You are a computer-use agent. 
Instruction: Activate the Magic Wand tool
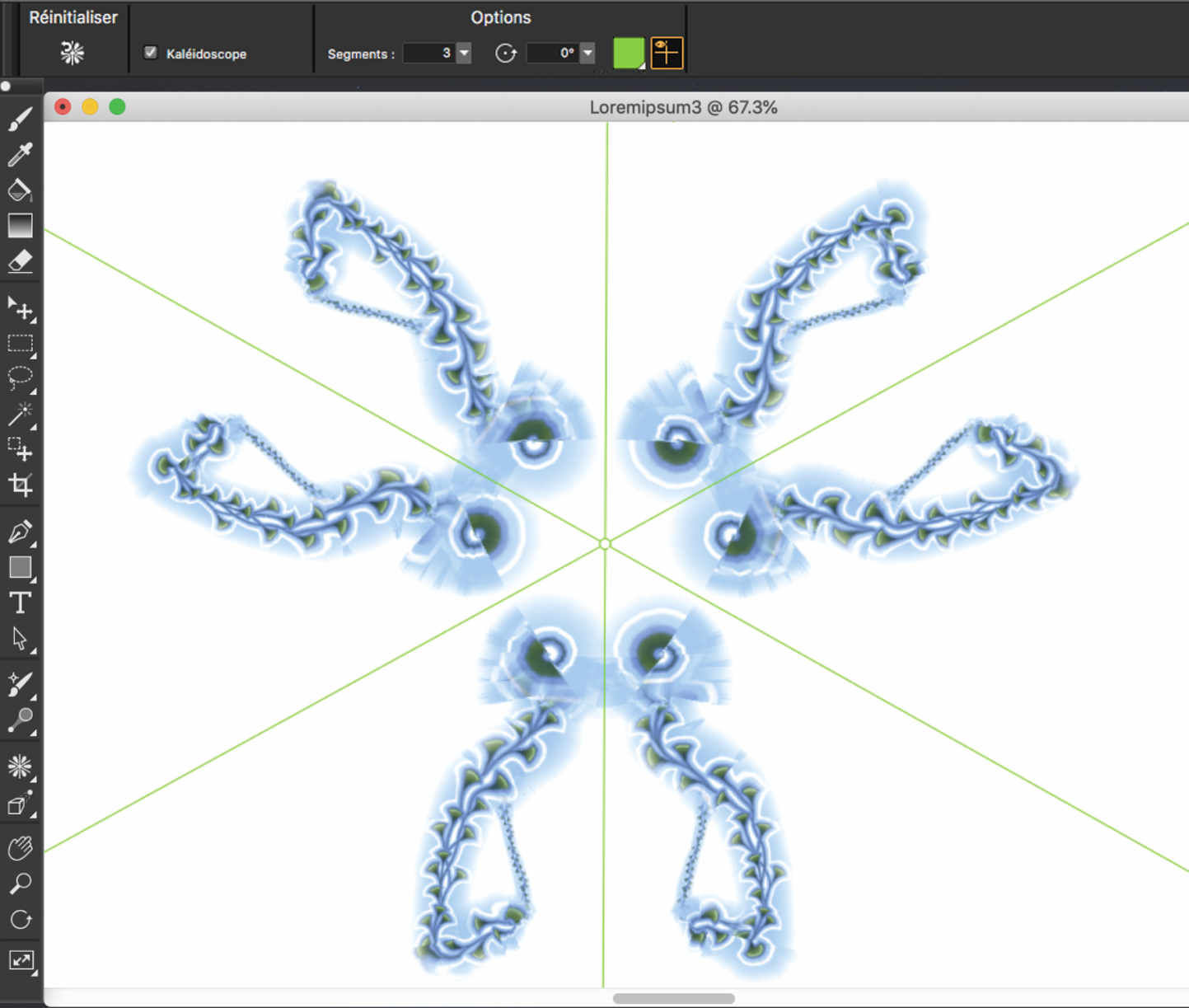coord(20,414)
